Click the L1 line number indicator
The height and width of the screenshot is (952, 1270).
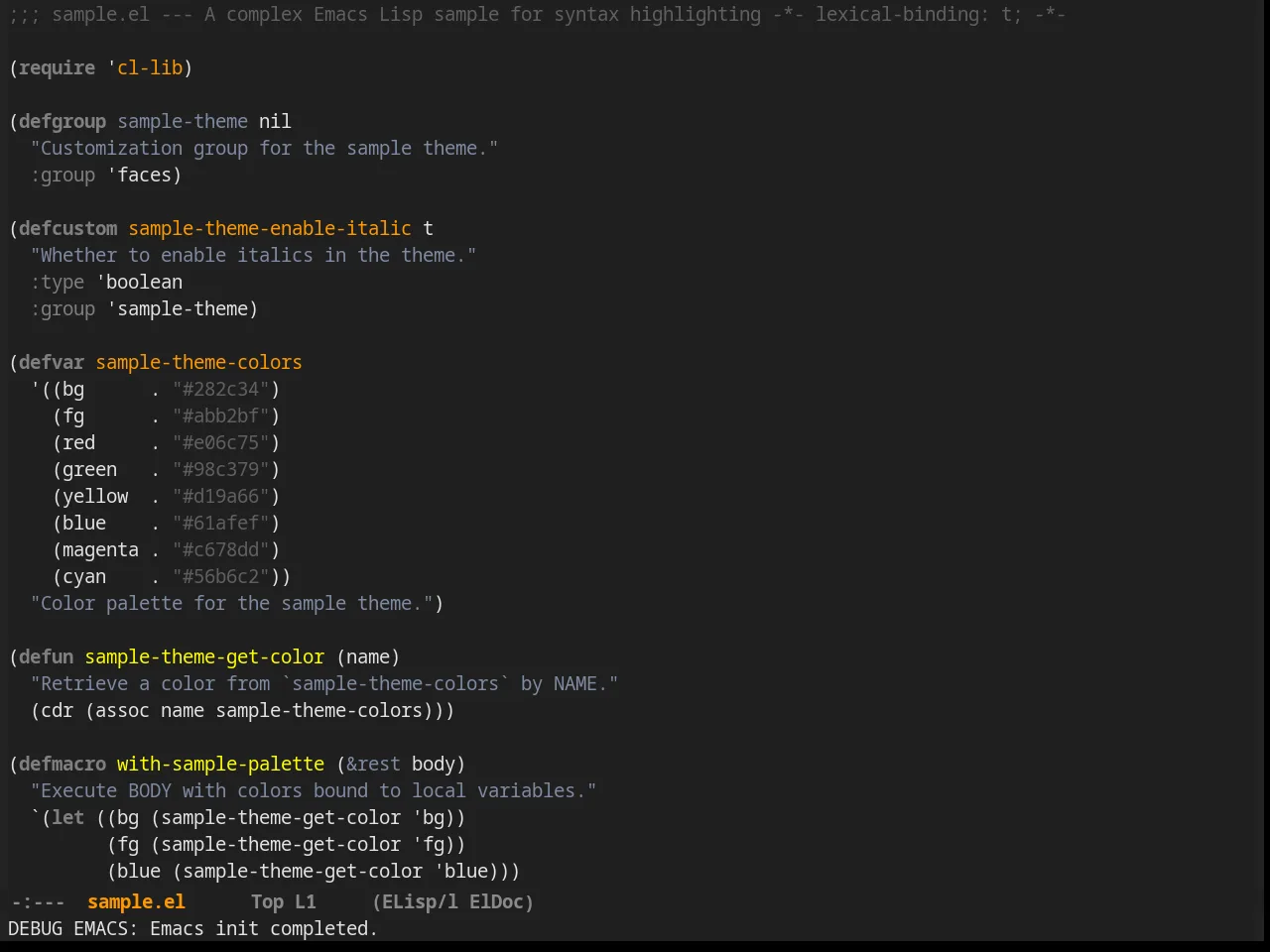pos(306,901)
